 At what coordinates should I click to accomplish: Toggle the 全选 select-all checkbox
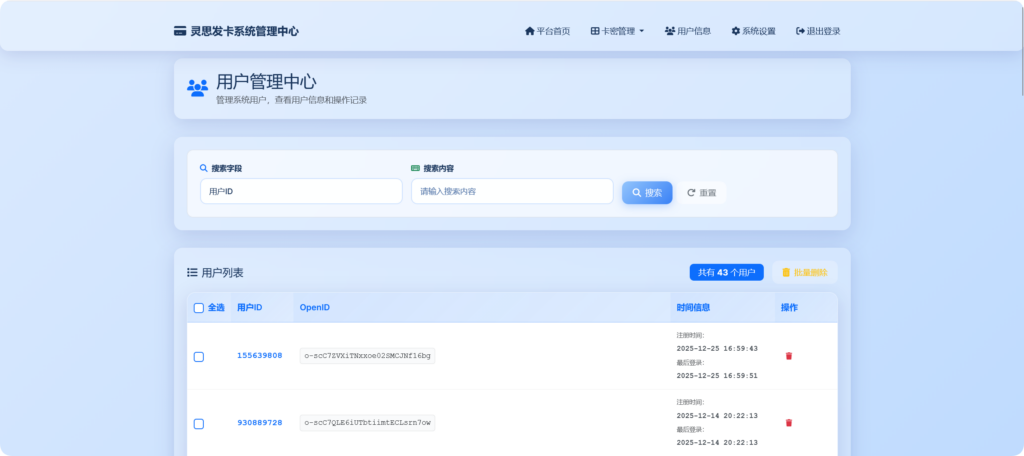coord(198,308)
